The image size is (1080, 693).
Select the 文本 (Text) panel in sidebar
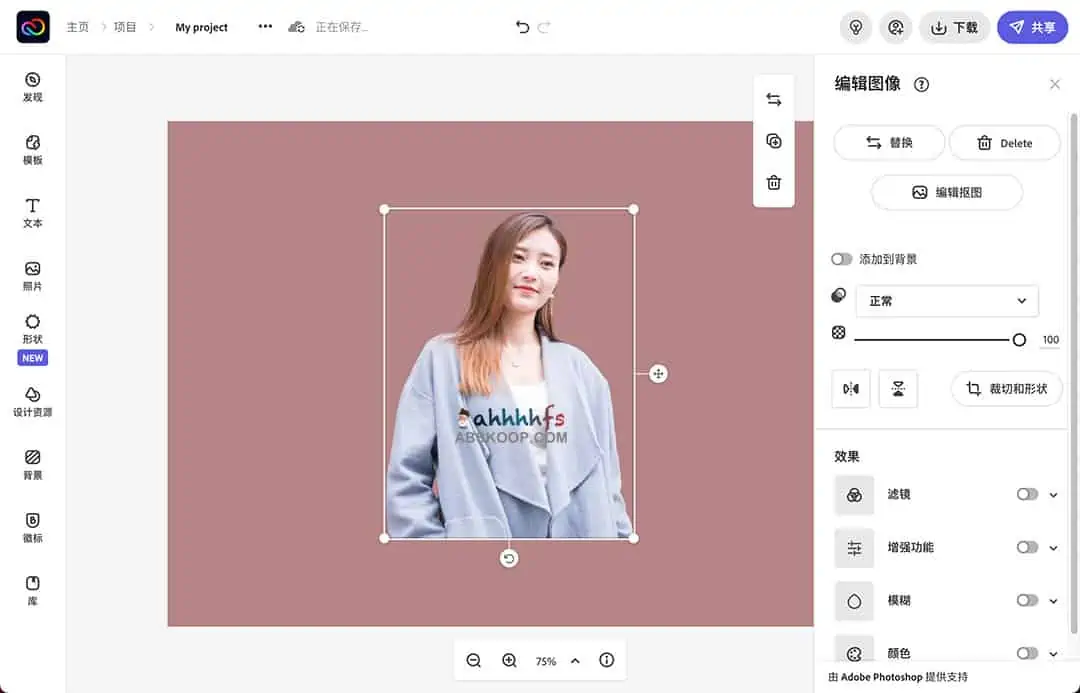[31, 213]
